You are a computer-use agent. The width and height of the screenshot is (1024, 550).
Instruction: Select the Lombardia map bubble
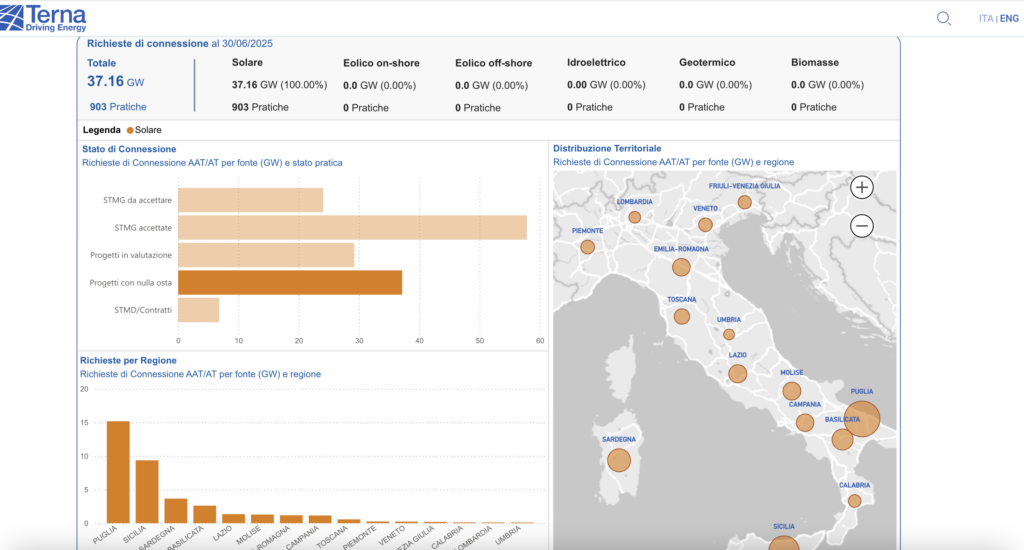pyautogui.click(x=634, y=217)
